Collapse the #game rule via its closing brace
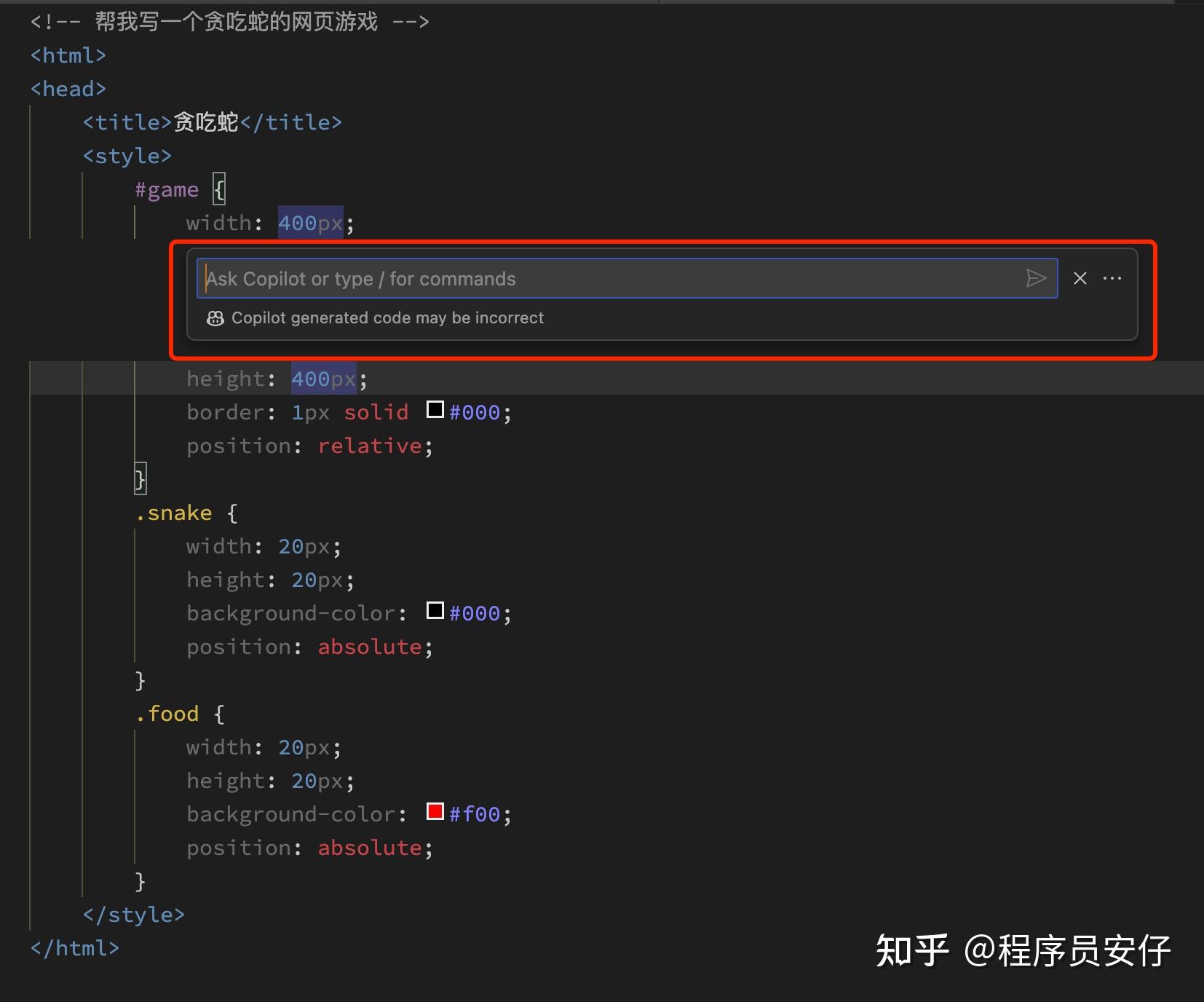 tap(140, 478)
